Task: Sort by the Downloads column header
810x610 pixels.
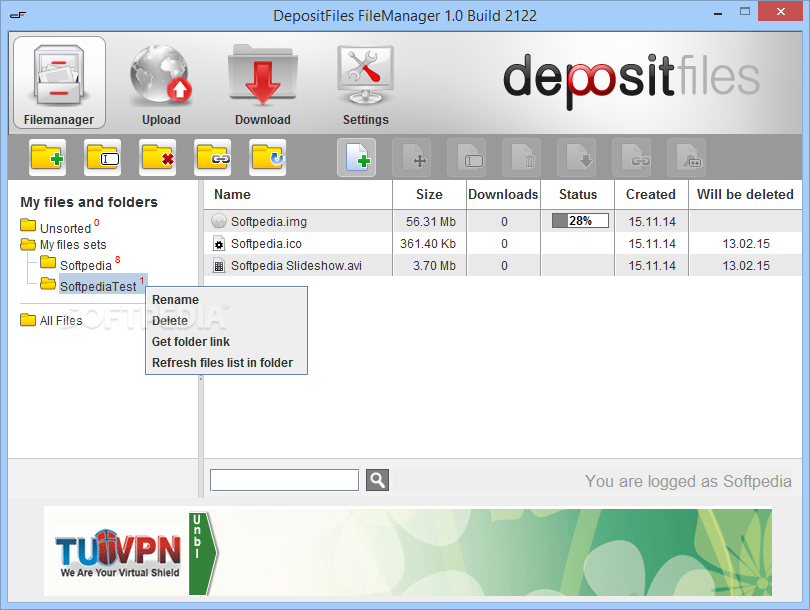Action: [503, 195]
